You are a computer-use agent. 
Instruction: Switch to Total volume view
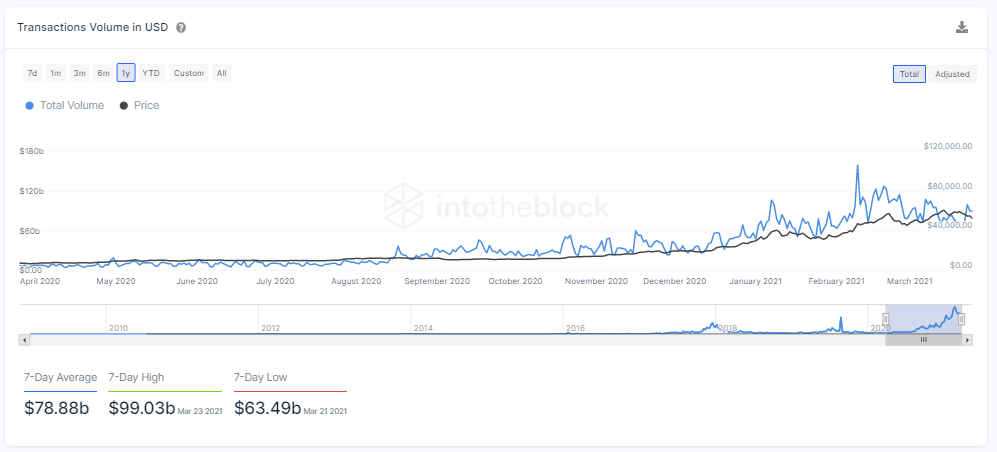click(908, 74)
